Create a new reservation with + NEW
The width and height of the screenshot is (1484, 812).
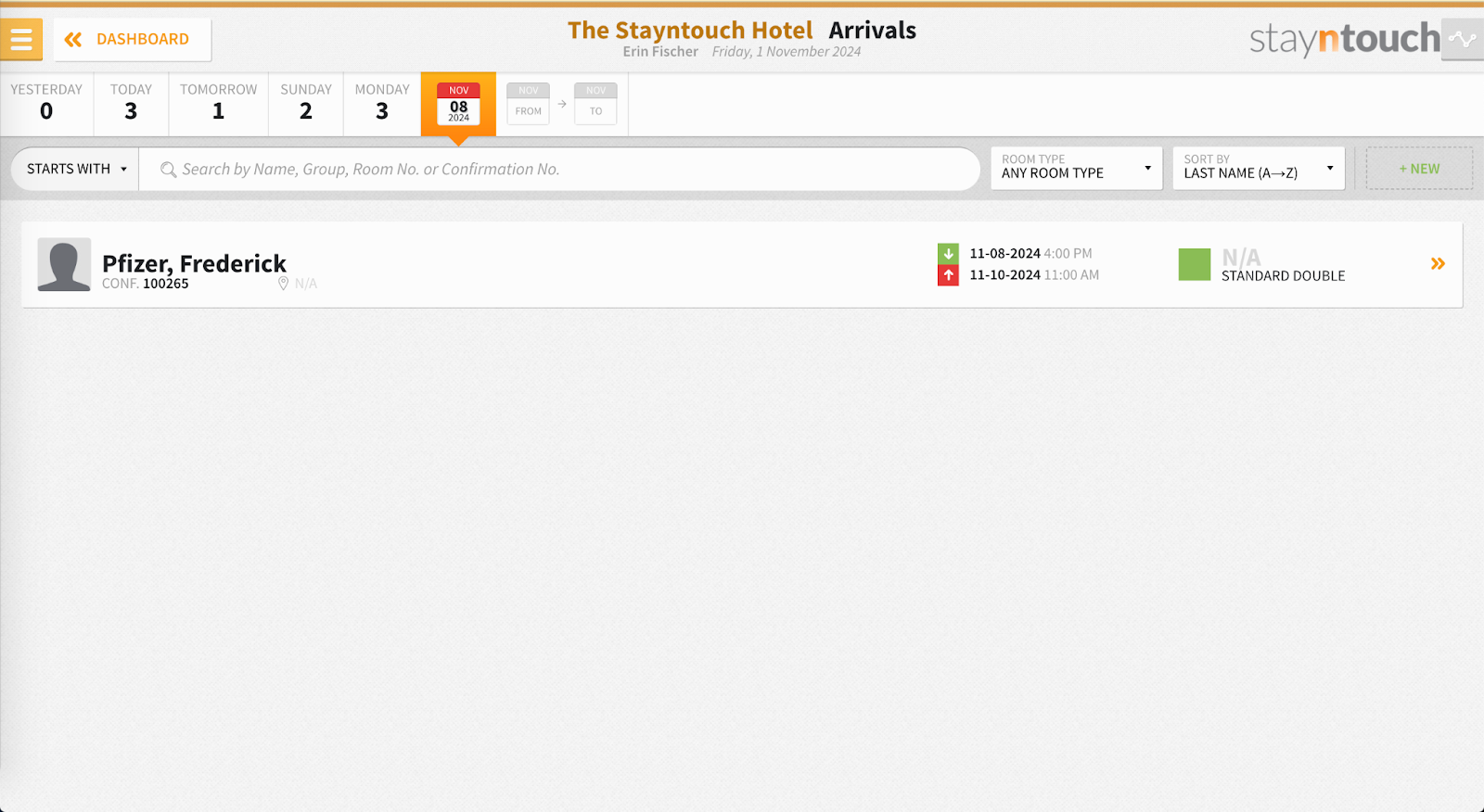click(1419, 169)
